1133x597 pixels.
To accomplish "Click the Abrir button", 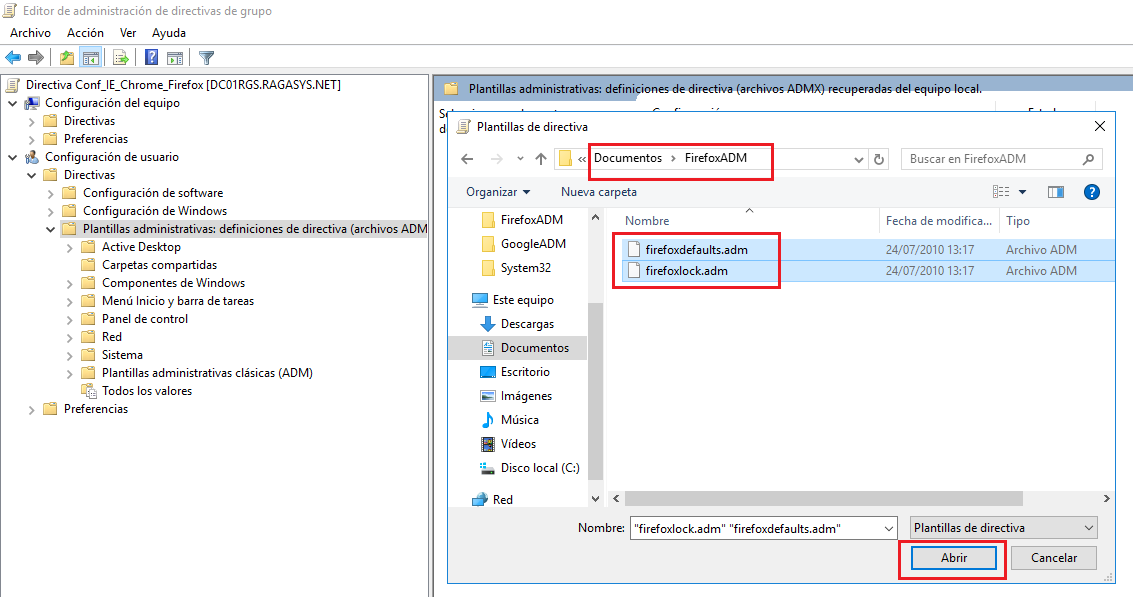I will click(951, 558).
